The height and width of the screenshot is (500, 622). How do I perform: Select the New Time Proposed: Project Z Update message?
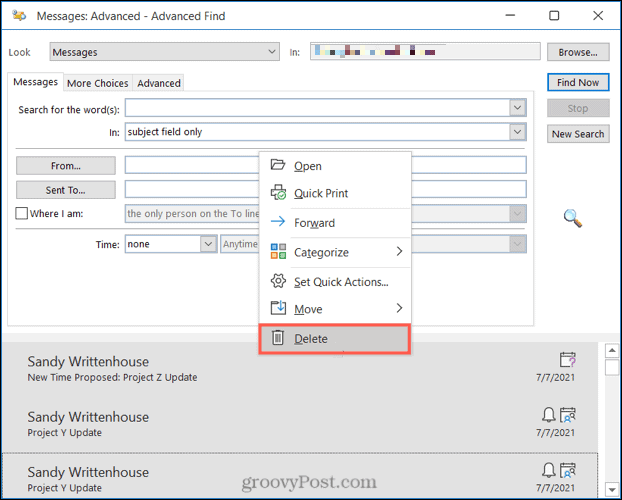(x=300, y=369)
